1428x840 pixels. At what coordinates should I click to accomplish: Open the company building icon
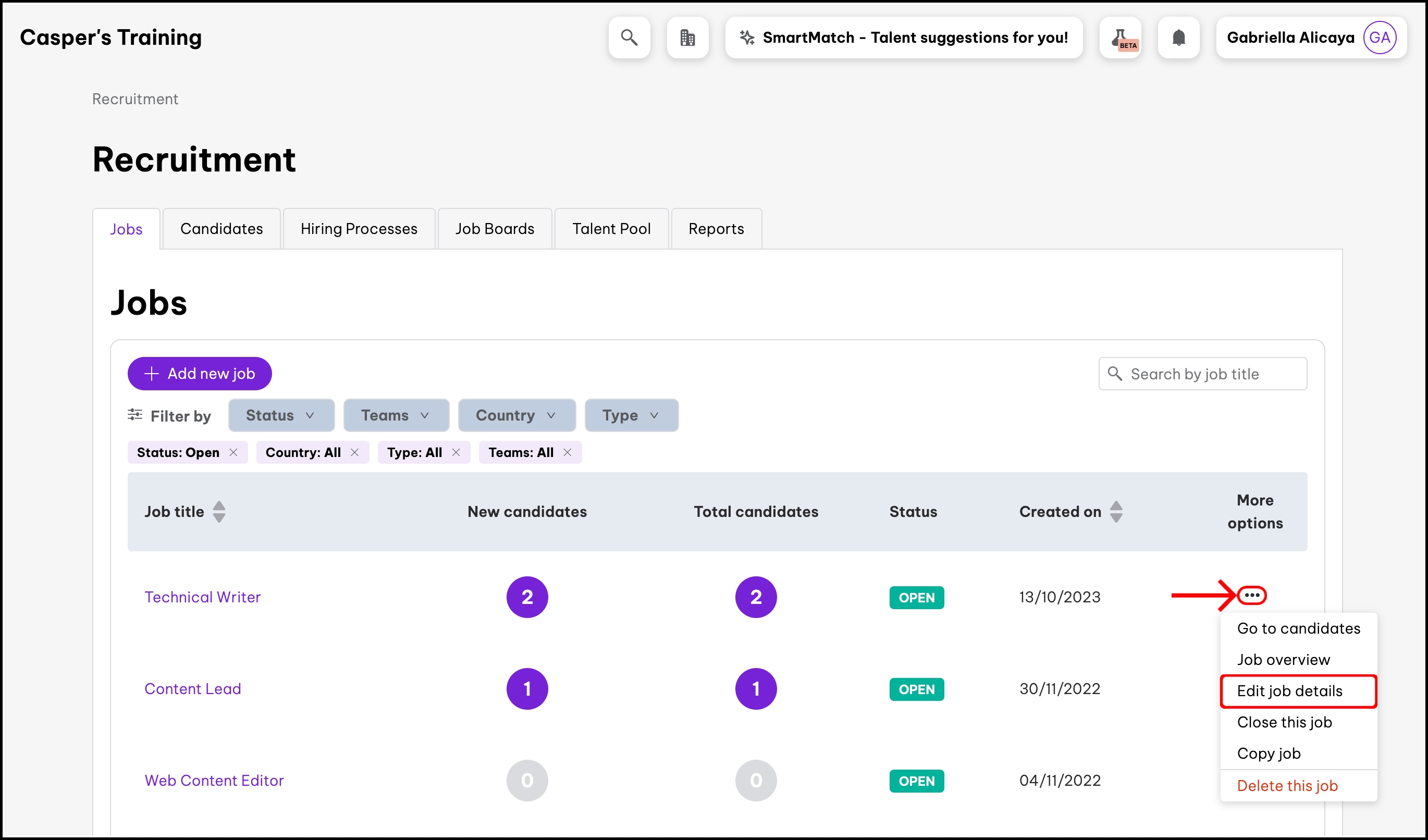pyautogui.click(x=687, y=38)
